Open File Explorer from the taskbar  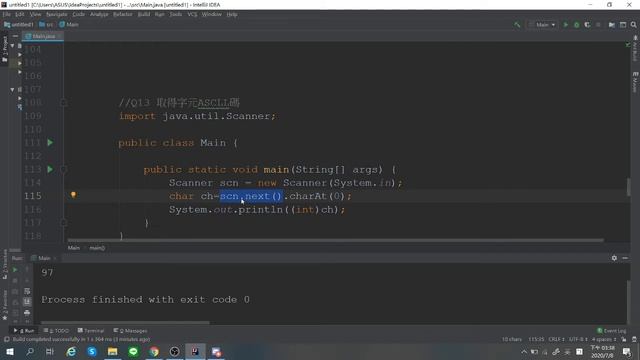[112, 351]
